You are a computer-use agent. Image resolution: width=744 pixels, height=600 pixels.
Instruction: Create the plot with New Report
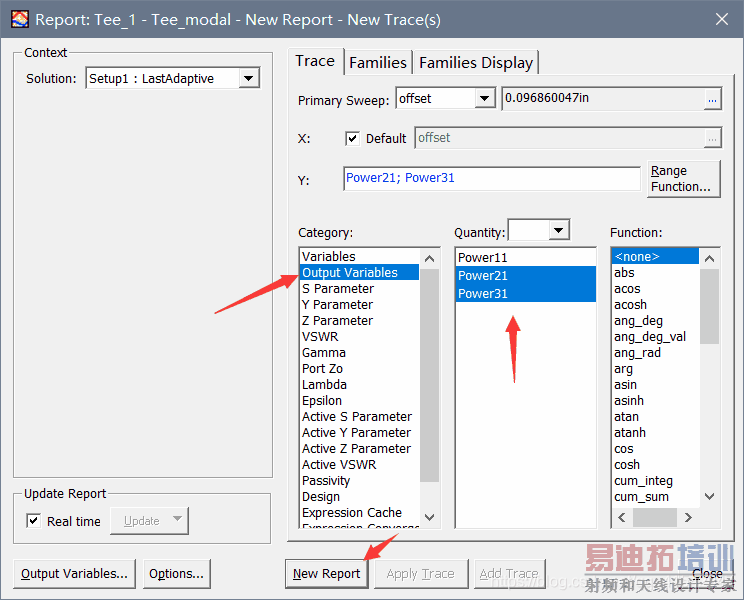(326, 574)
